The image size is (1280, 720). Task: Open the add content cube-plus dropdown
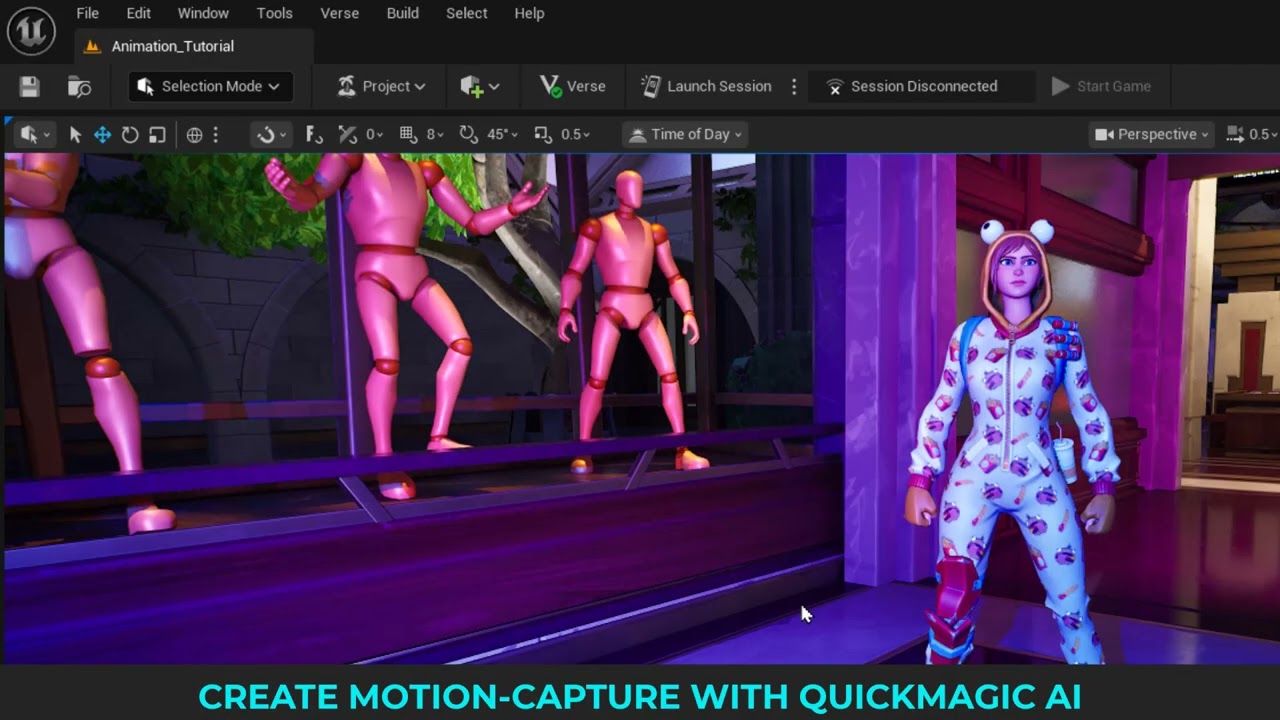pyautogui.click(x=479, y=87)
